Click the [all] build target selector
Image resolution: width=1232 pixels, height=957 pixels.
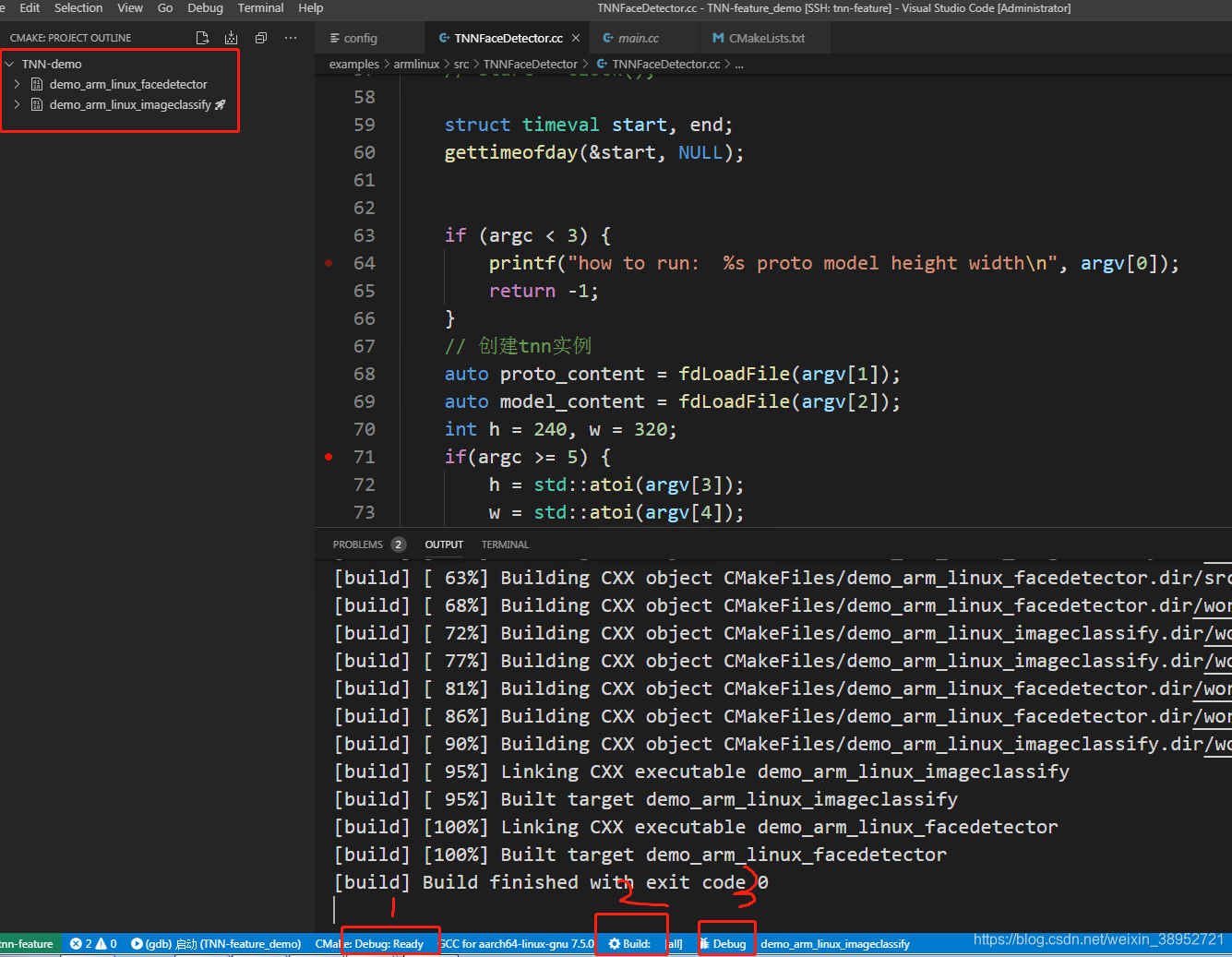[675, 943]
